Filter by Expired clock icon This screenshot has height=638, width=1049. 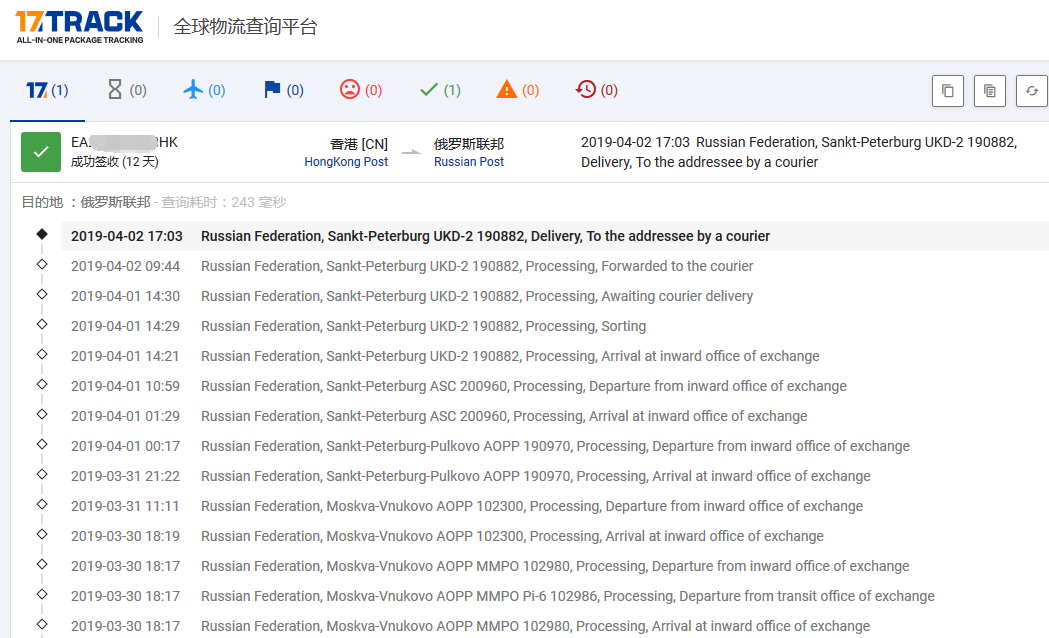(x=596, y=90)
